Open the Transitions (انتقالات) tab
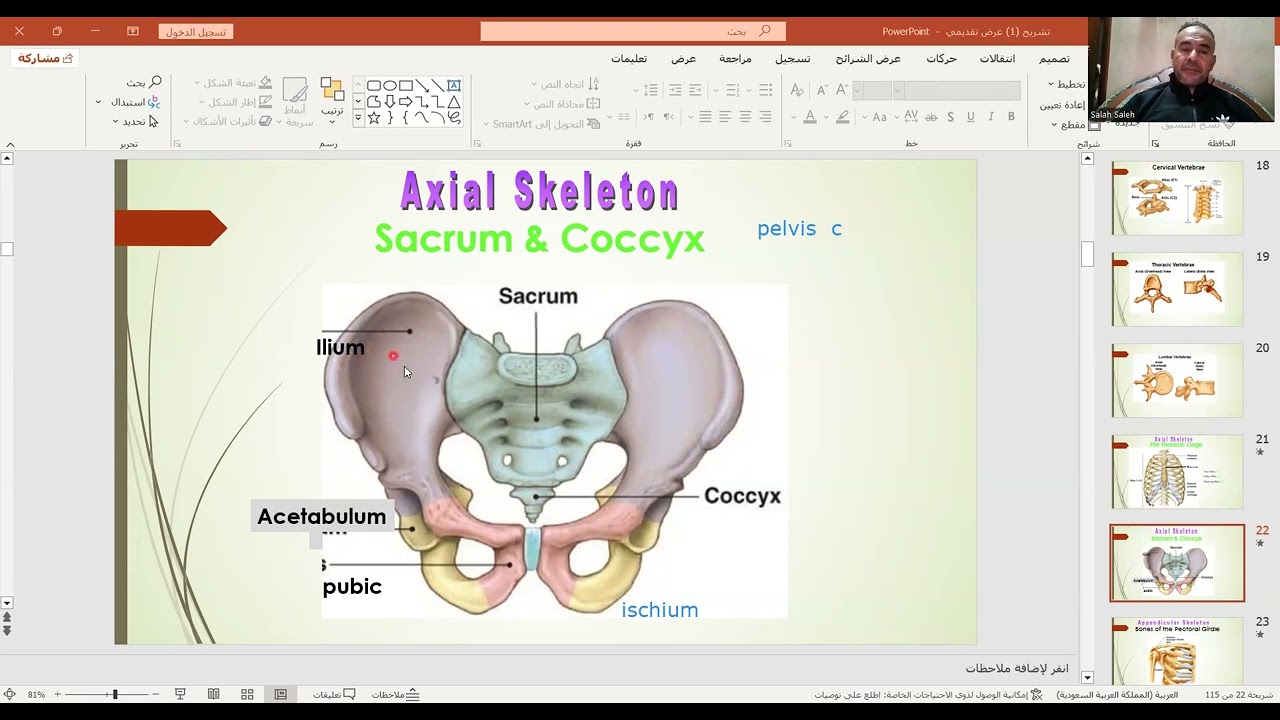Viewport: 1280px width, 720px height. 997,58
